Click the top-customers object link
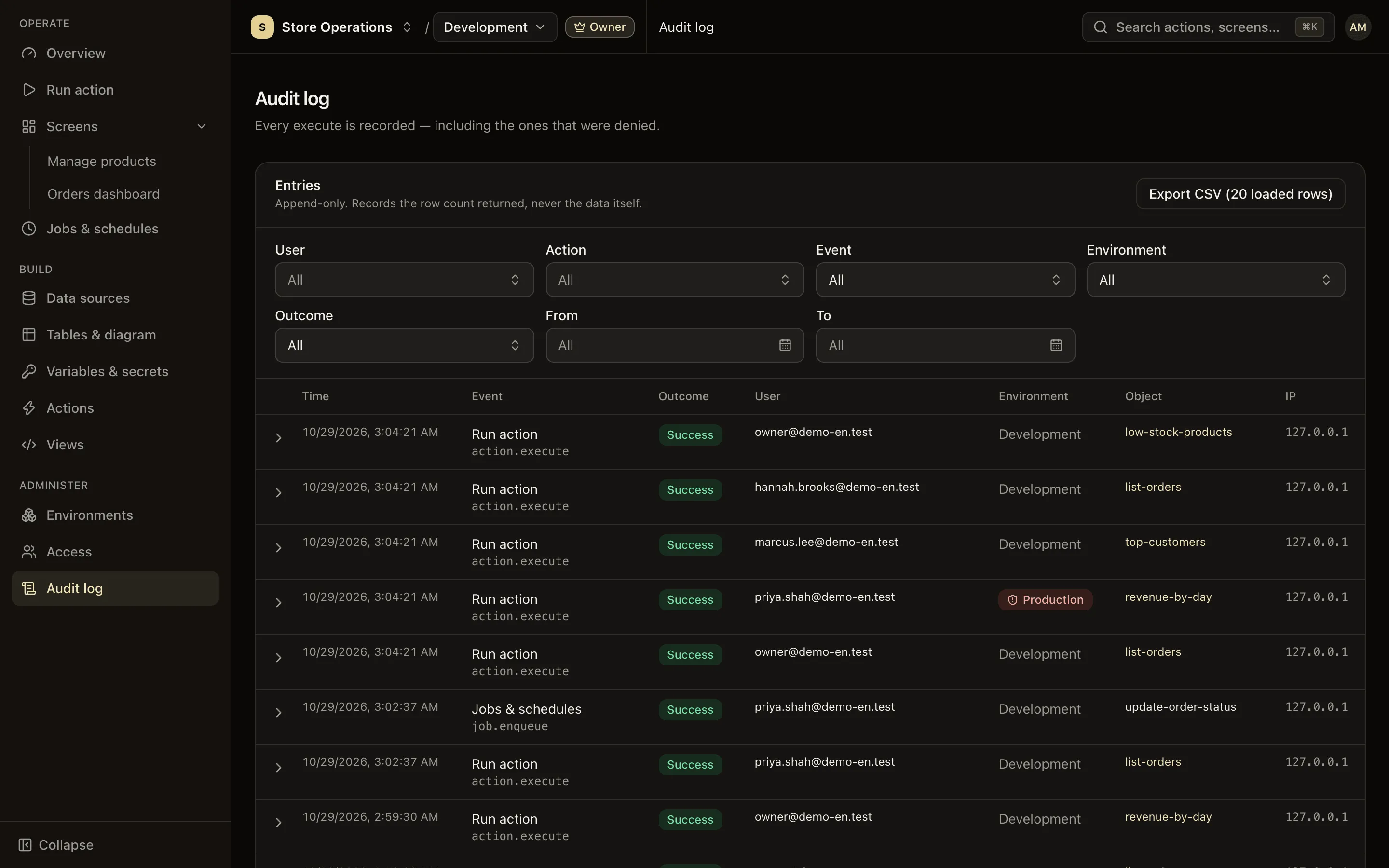The height and width of the screenshot is (868, 1389). coord(1165,542)
